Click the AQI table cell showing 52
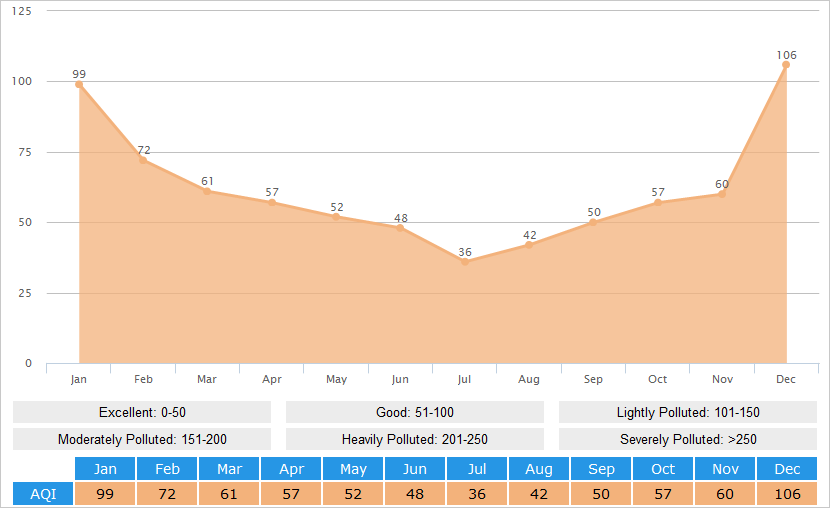The width and height of the screenshot is (830, 508). pyautogui.click(x=353, y=494)
